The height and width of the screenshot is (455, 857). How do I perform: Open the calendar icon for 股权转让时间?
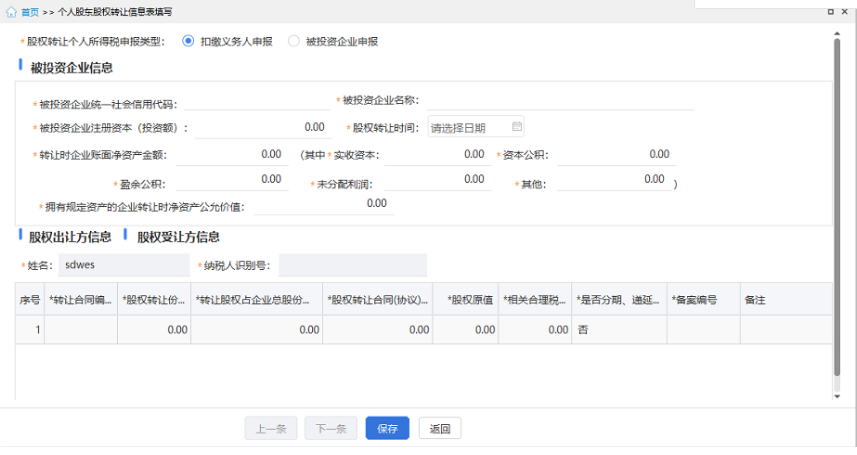coord(516,127)
